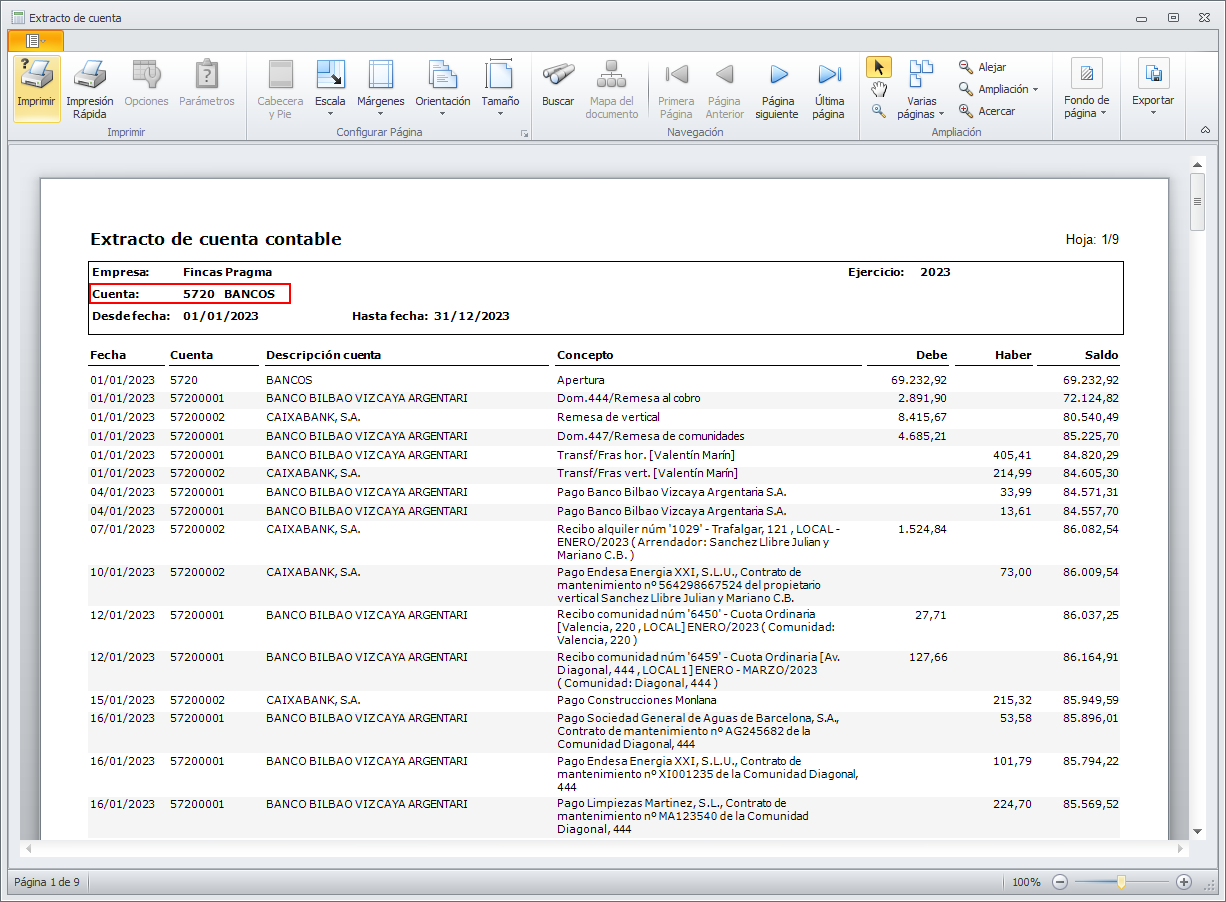Click the vertical scrollbar down arrow

pyautogui.click(x=1197, y=831)
